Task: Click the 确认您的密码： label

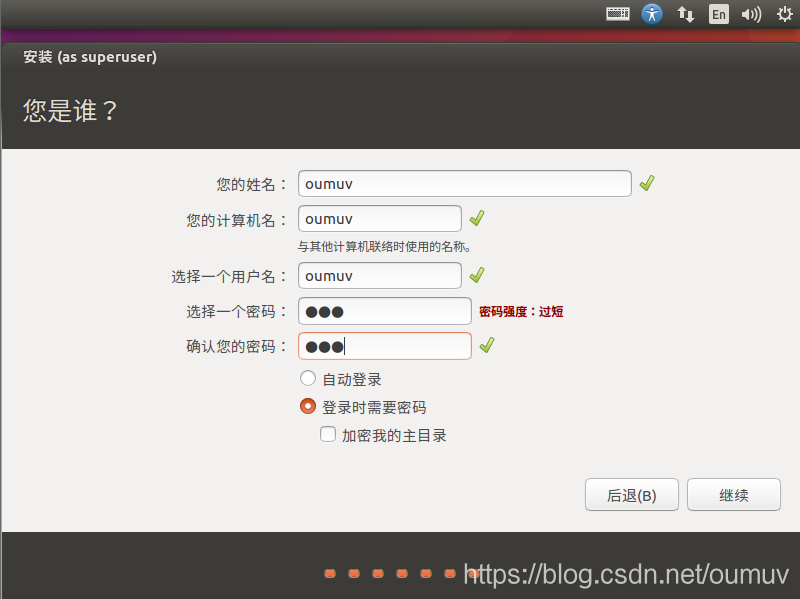Action: coord(237,346)
